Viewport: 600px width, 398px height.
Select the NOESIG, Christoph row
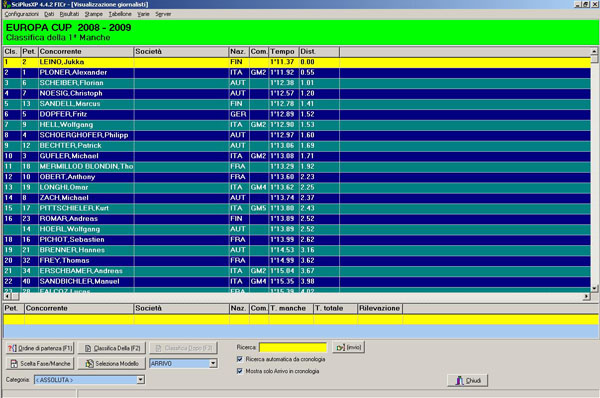pos(297,93)
